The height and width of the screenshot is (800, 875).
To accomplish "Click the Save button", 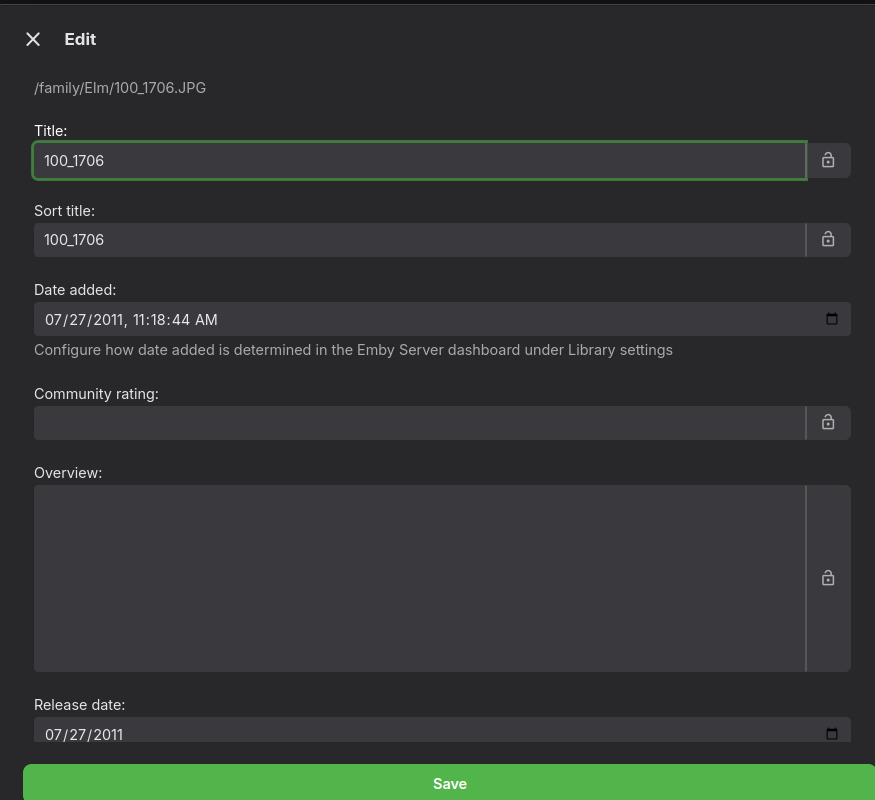I will (x=449, y=783).
